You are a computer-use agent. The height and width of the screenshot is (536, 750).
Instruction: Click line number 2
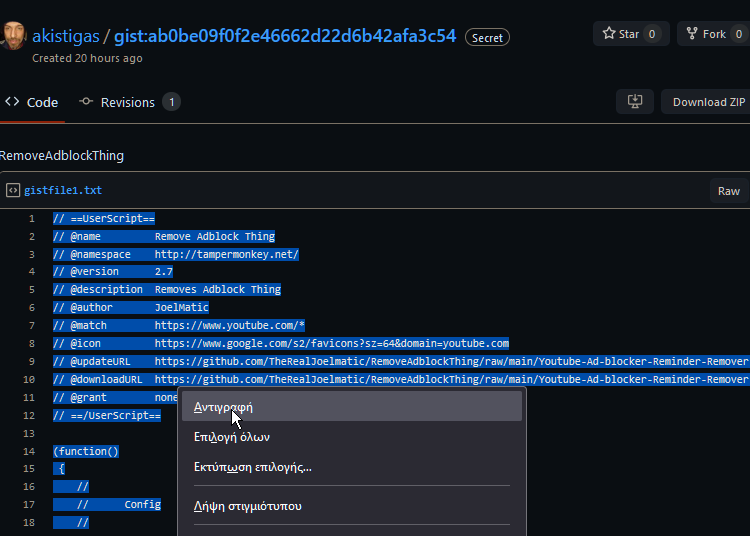(32, 236)
